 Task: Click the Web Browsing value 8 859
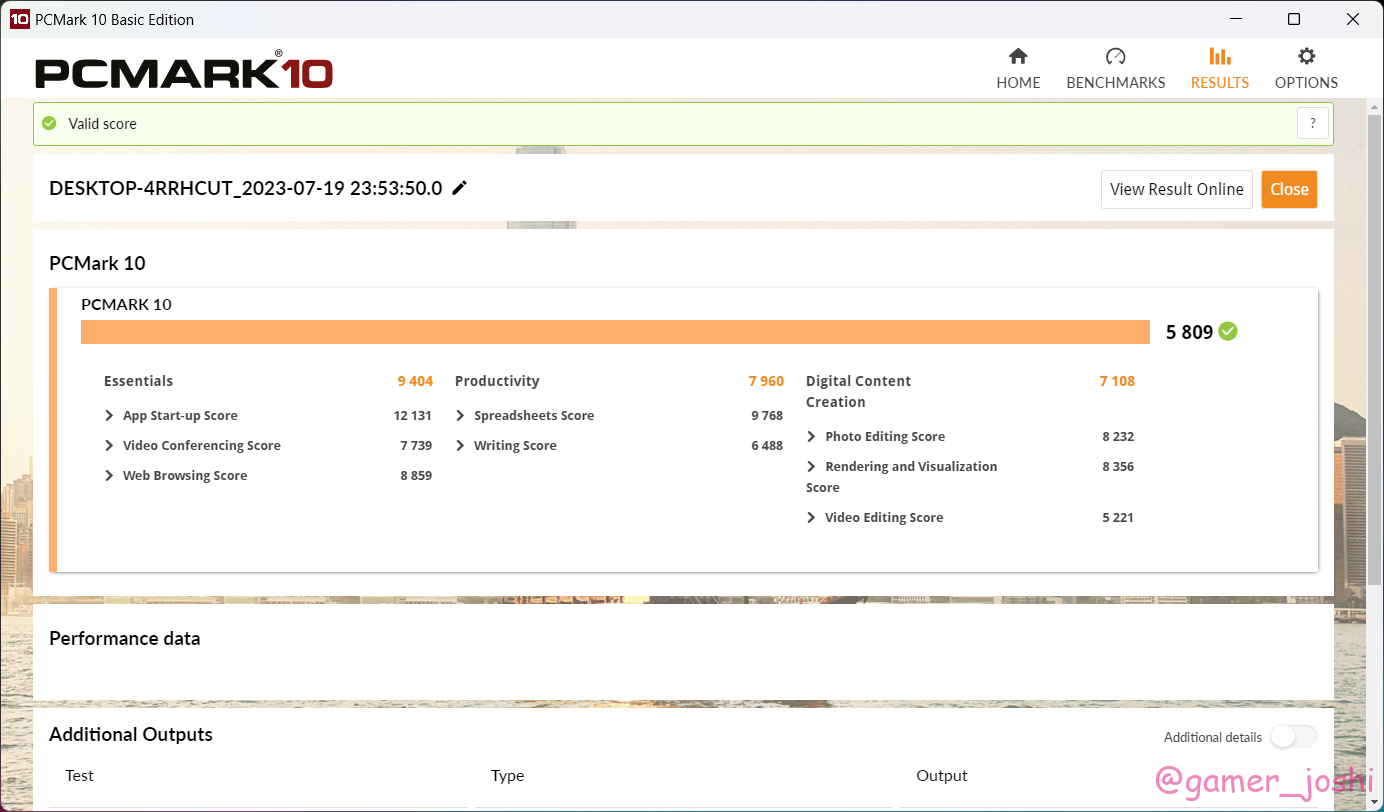pyautogui.click(x=416, y=476)
